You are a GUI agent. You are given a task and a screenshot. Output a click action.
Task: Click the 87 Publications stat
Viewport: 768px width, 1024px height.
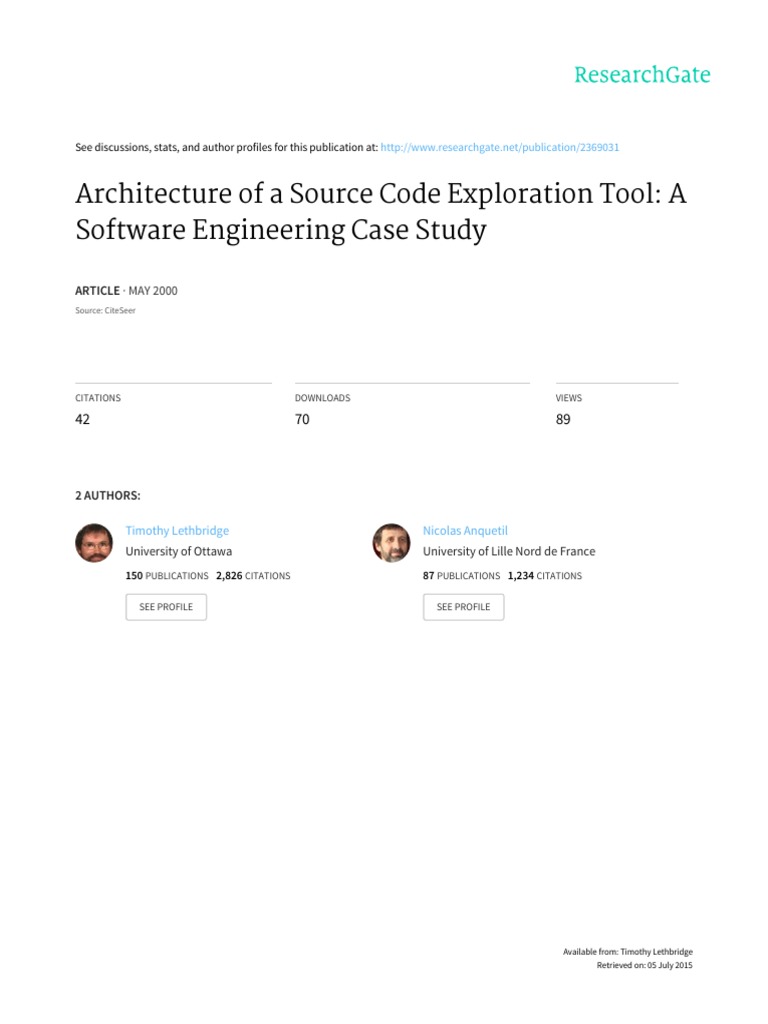(461, 576)
